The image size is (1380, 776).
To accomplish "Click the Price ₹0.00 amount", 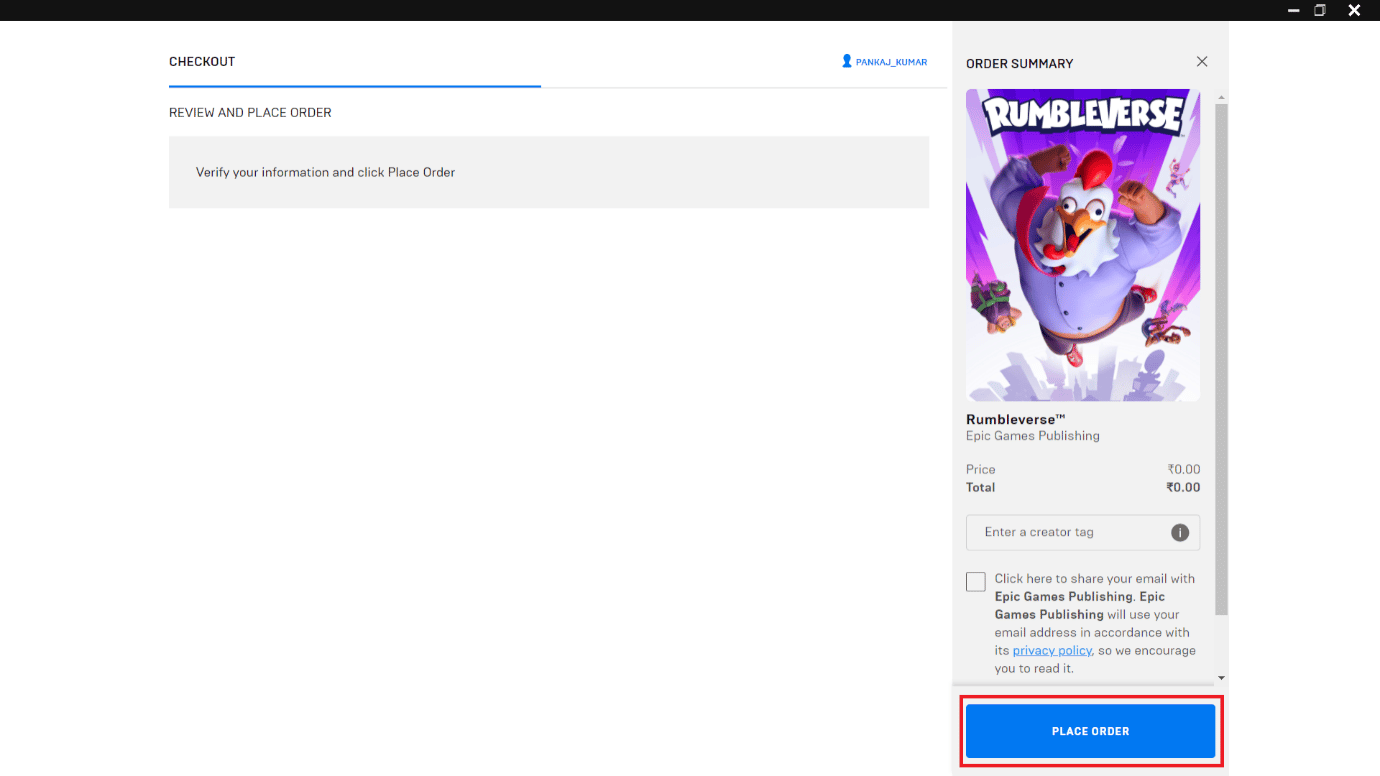I will pos(1184,470).
